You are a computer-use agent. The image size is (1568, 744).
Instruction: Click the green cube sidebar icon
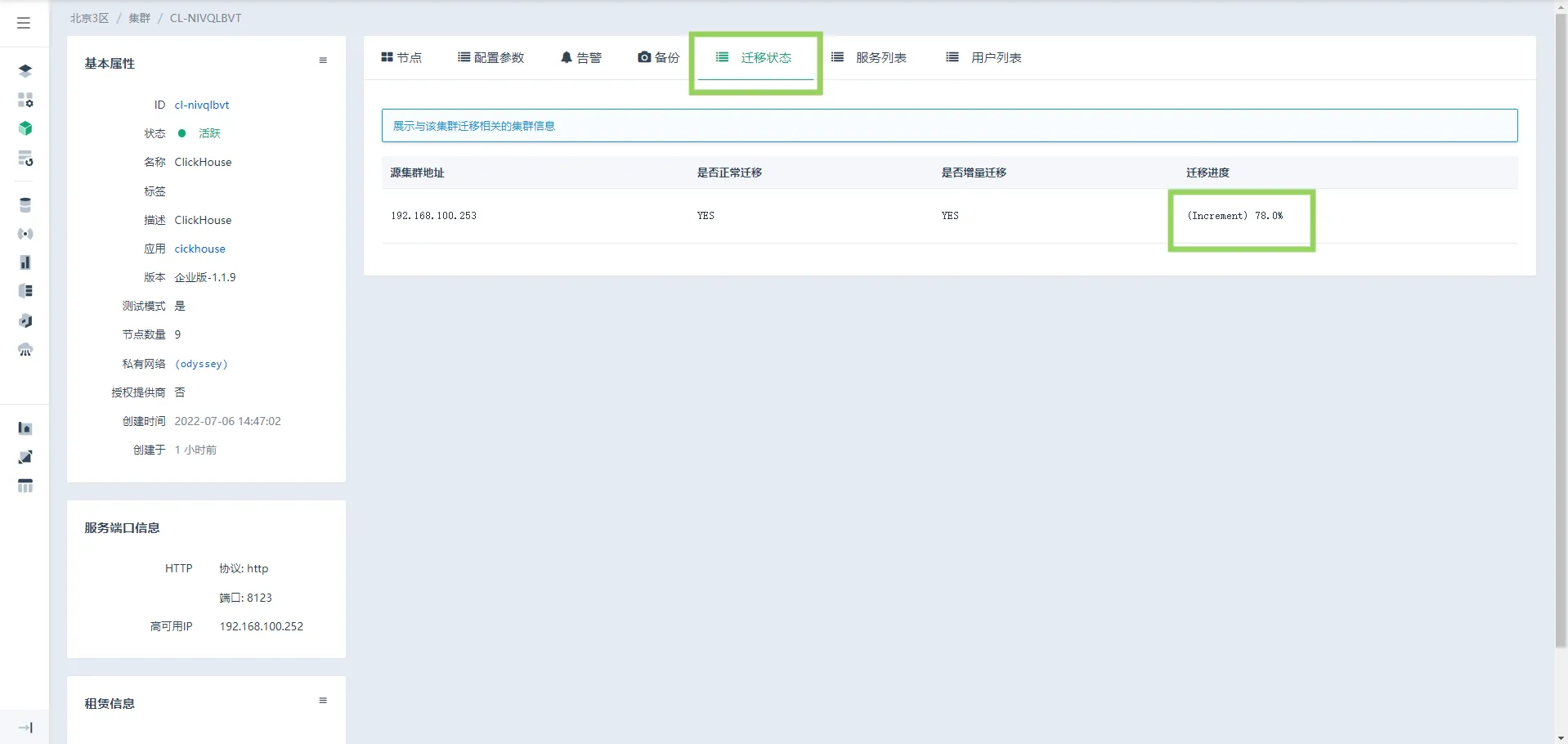pyautogui.click(x=25, y=128)
